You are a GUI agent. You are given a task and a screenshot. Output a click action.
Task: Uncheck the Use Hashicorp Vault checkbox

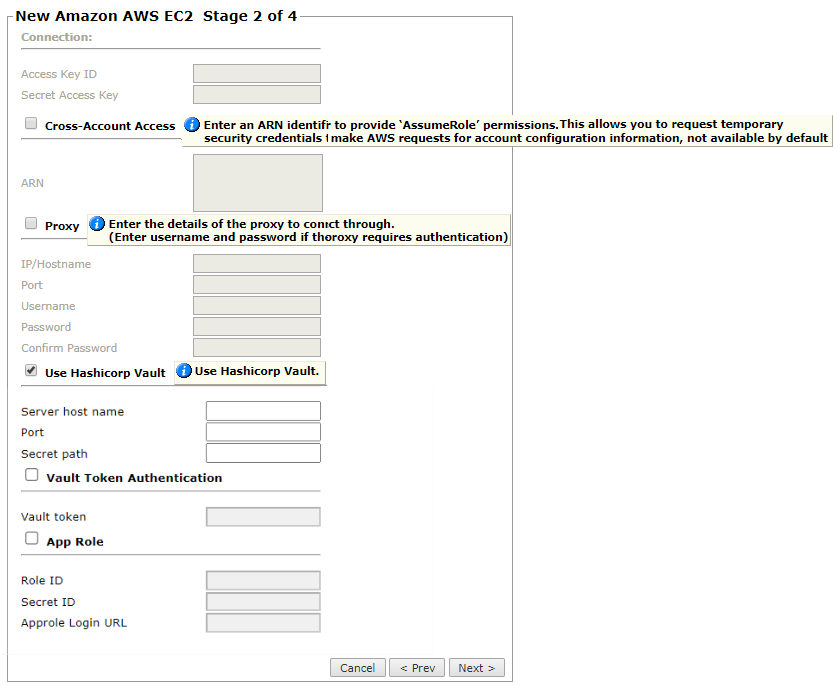pyautogui.click(x=31, y=370)
